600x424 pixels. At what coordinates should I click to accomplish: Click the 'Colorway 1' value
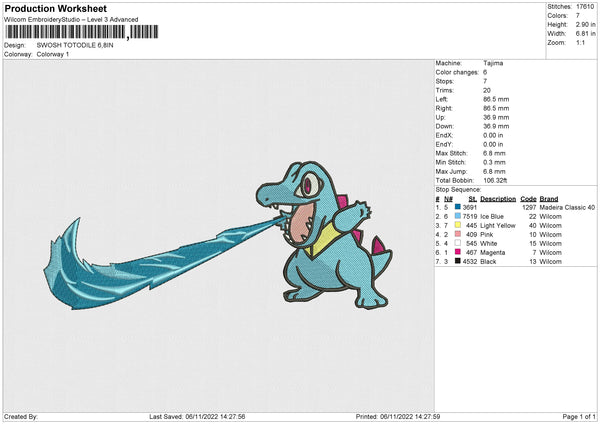pos(53,54)
